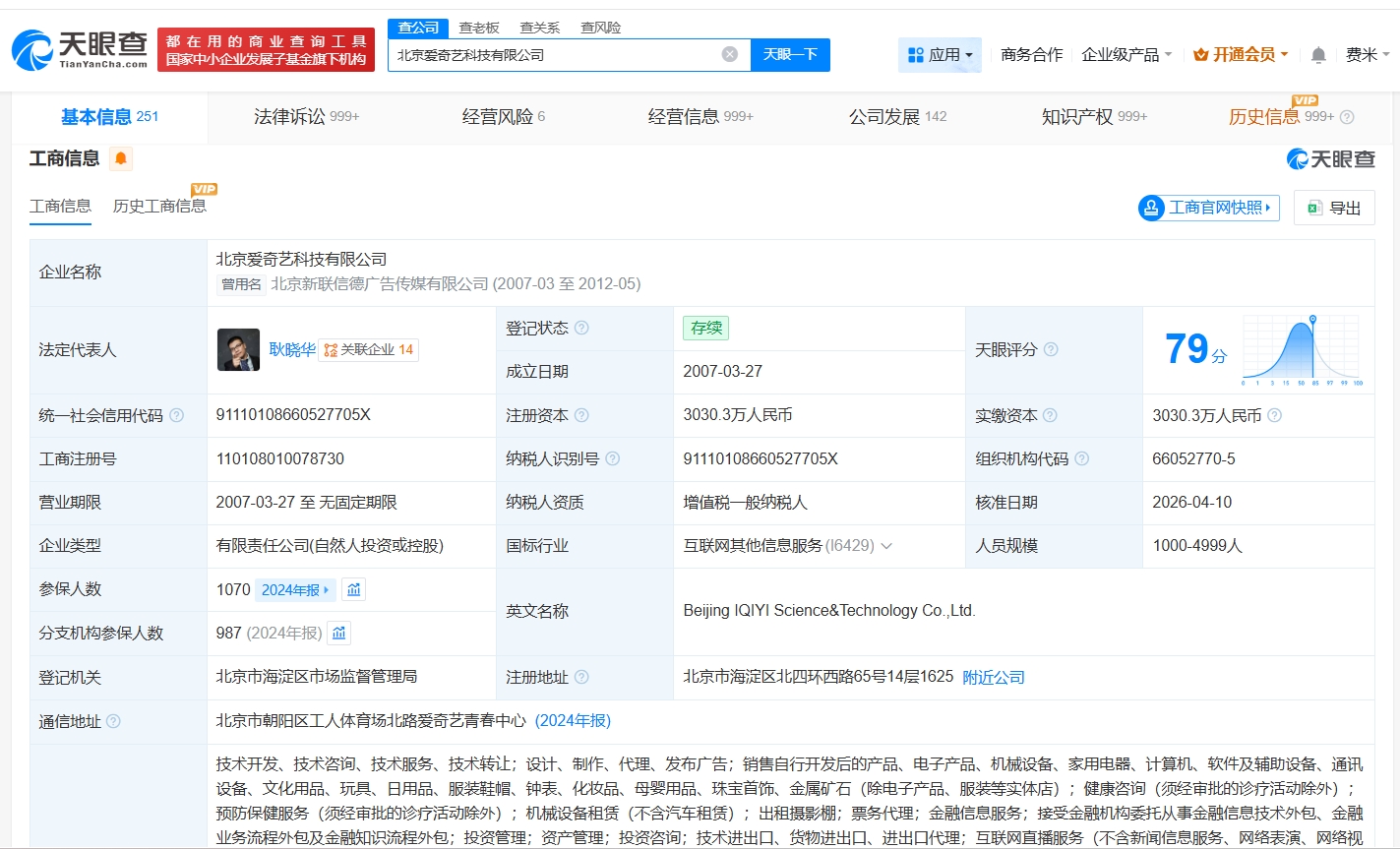Open the 费米 dropdown menu
1400x849 pixels.
(1367, 56)
